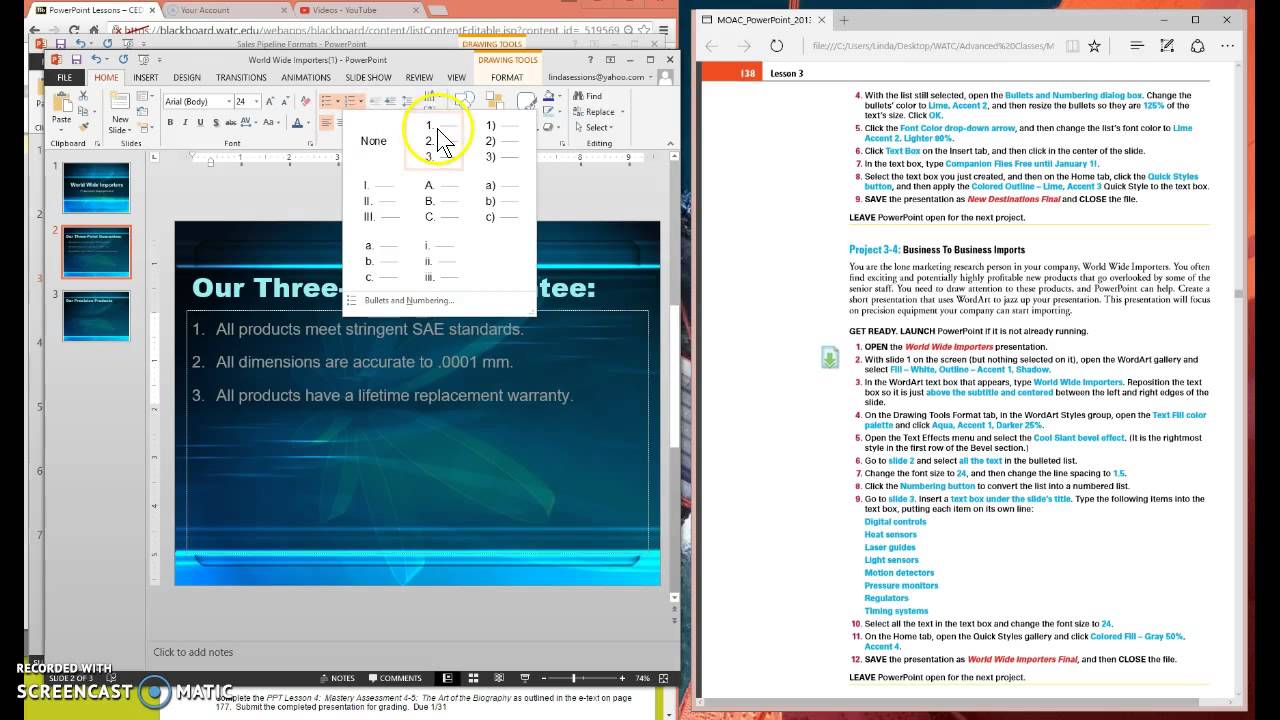Open the Font Color dropdown arrow

pos(309,123)
